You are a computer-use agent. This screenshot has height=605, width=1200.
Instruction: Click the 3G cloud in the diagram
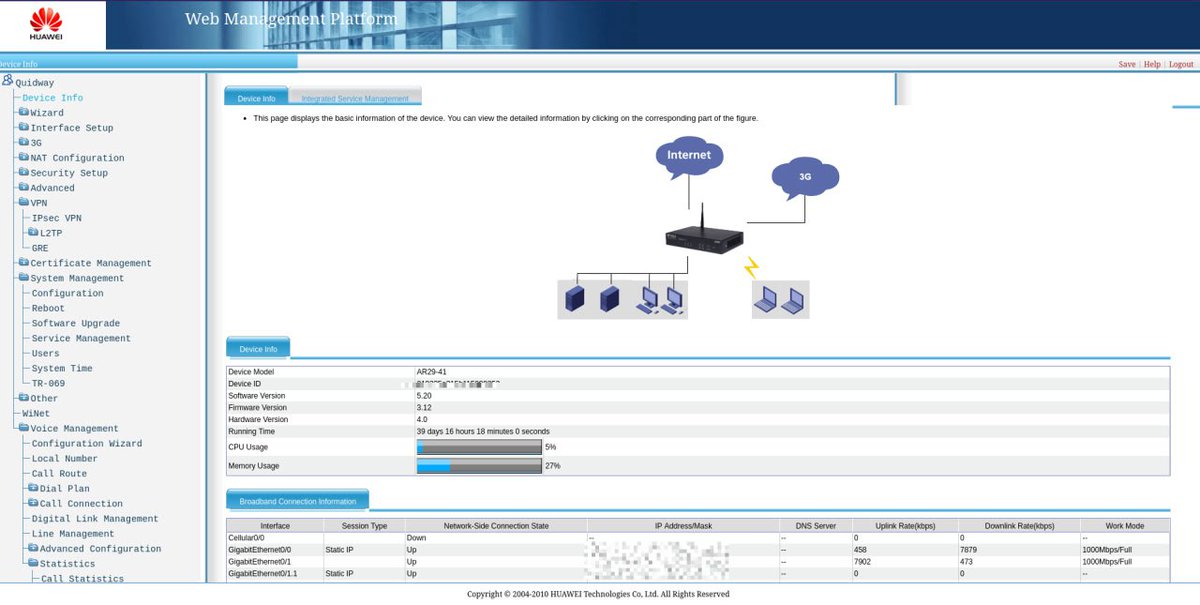pyautogui.click(x=805, y=177)
